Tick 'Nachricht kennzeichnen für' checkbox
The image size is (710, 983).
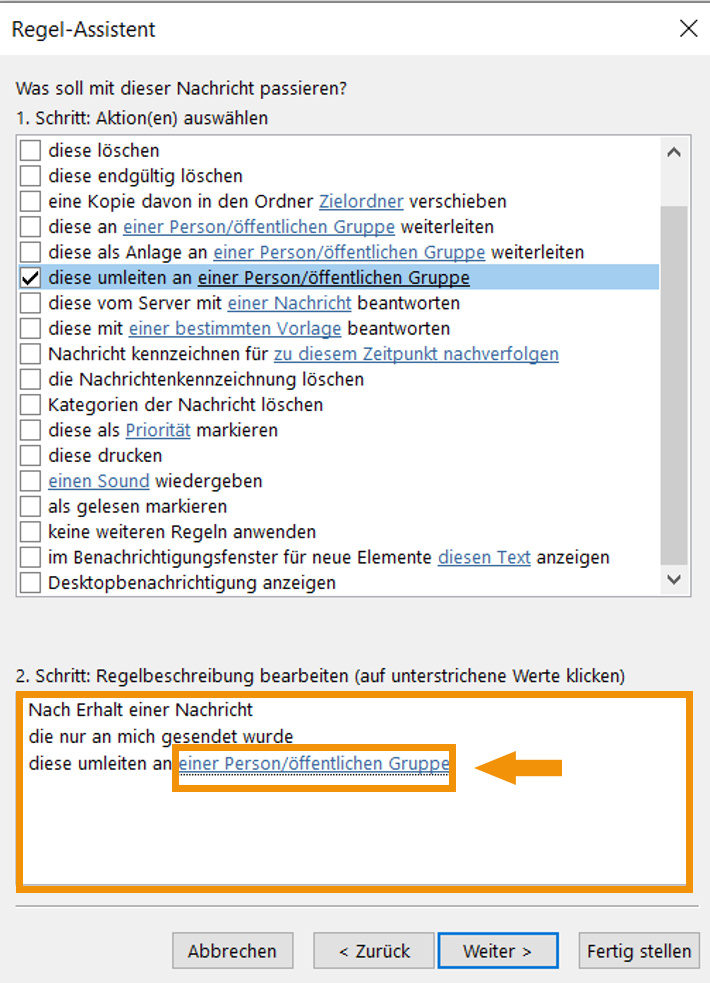pos(30,354)
